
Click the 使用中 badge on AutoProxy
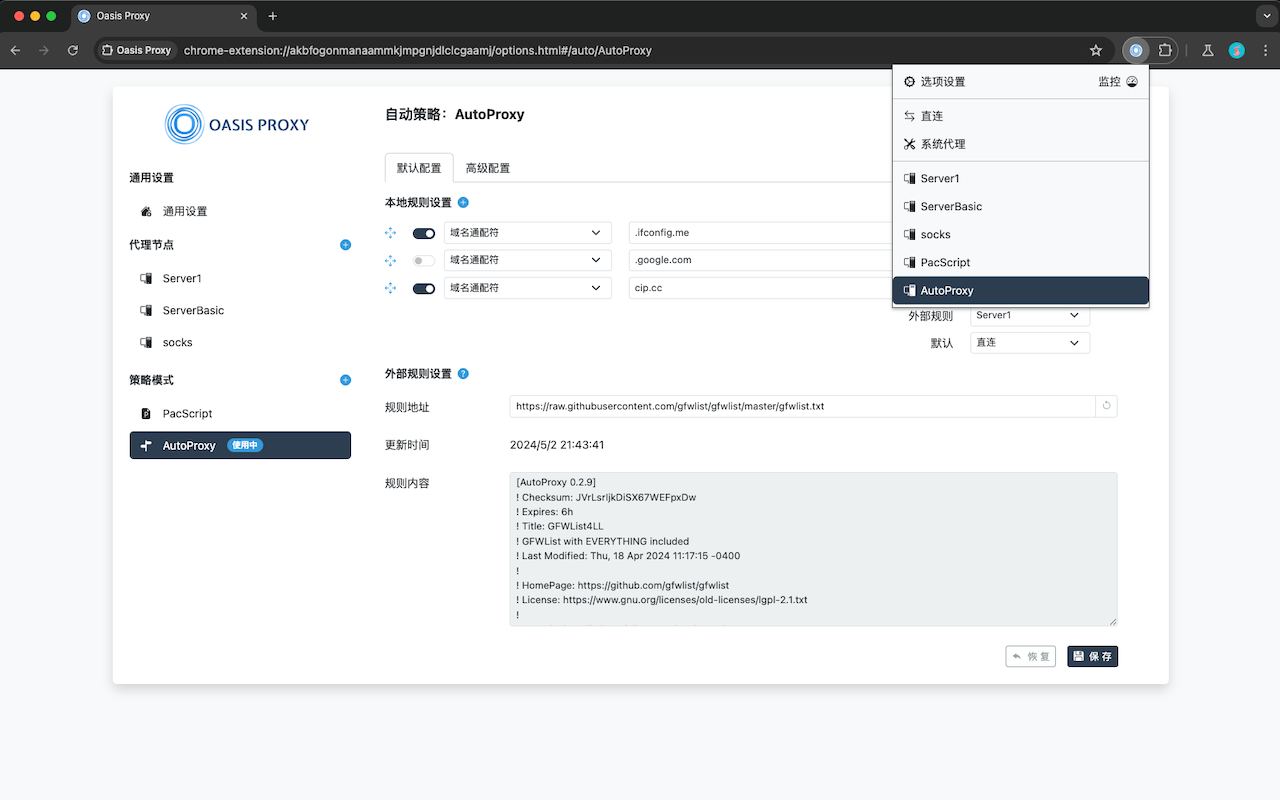245,445
